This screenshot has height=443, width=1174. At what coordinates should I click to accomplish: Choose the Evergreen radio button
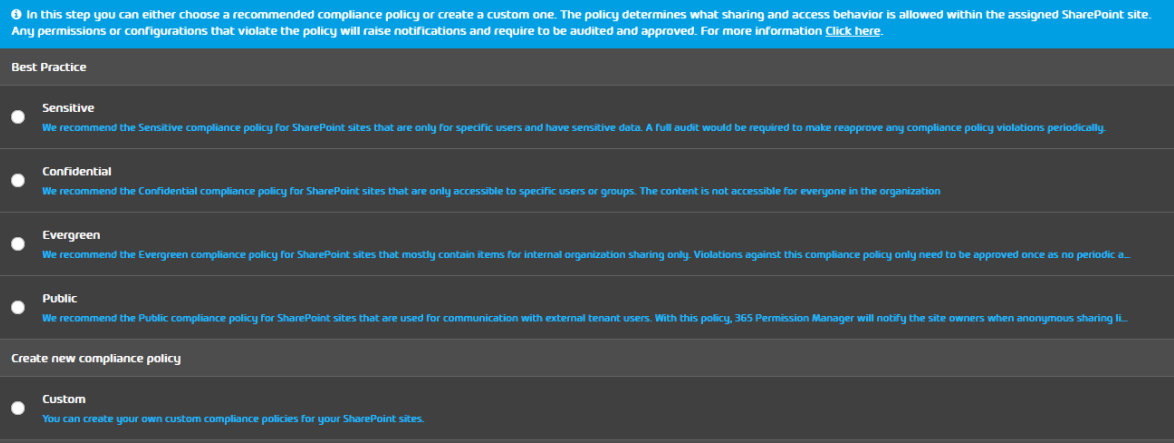click(18, 244)
